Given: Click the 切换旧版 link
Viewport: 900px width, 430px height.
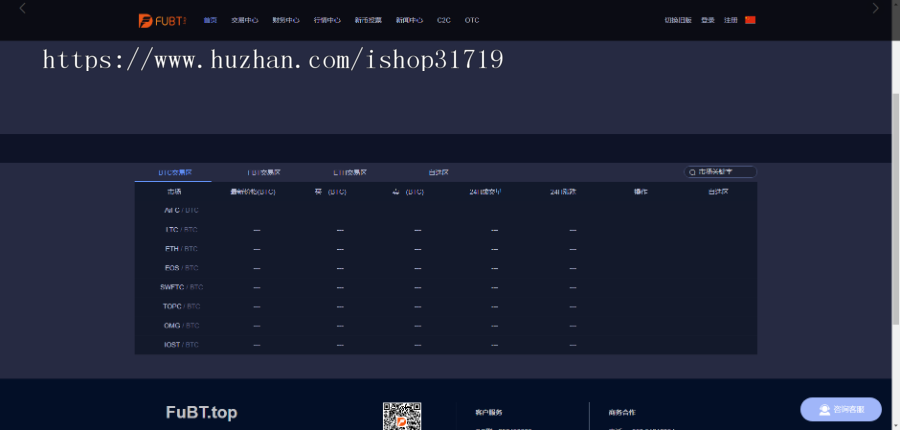Looking at the screenshot, I should pos(678,20).
